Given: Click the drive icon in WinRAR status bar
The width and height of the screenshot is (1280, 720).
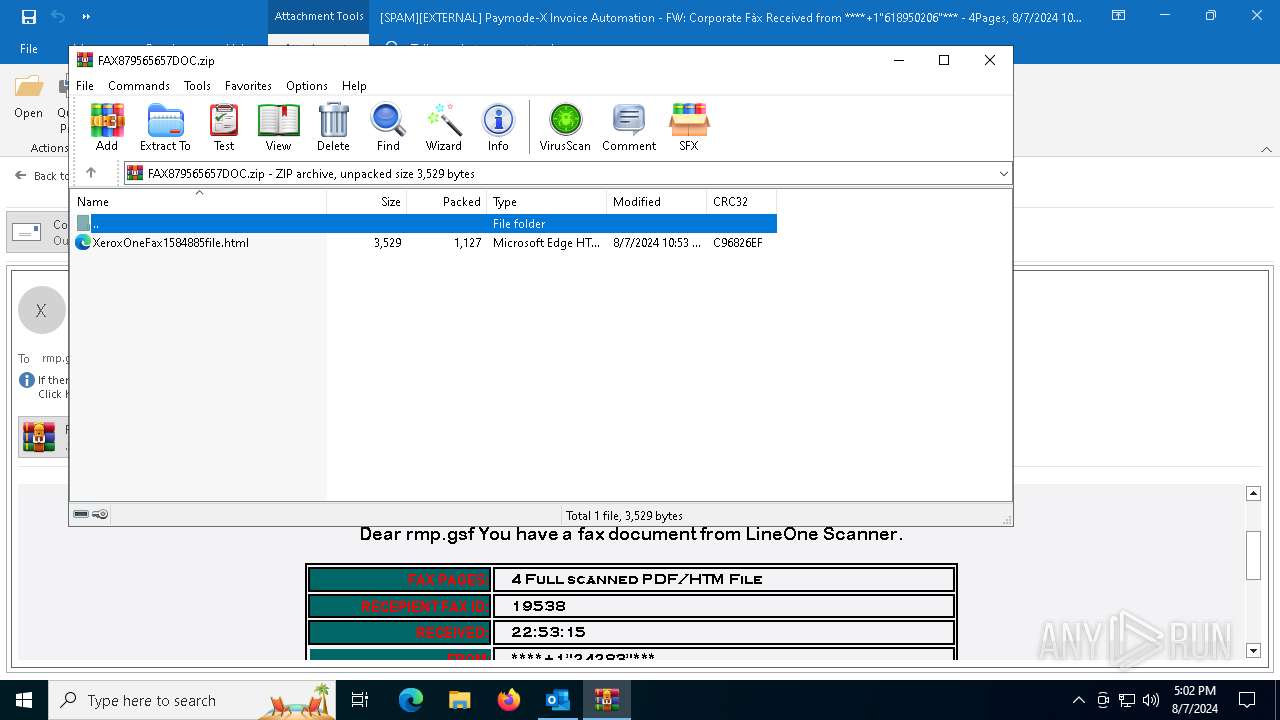Looking at the screenshot, I should [x=81, y=514].
